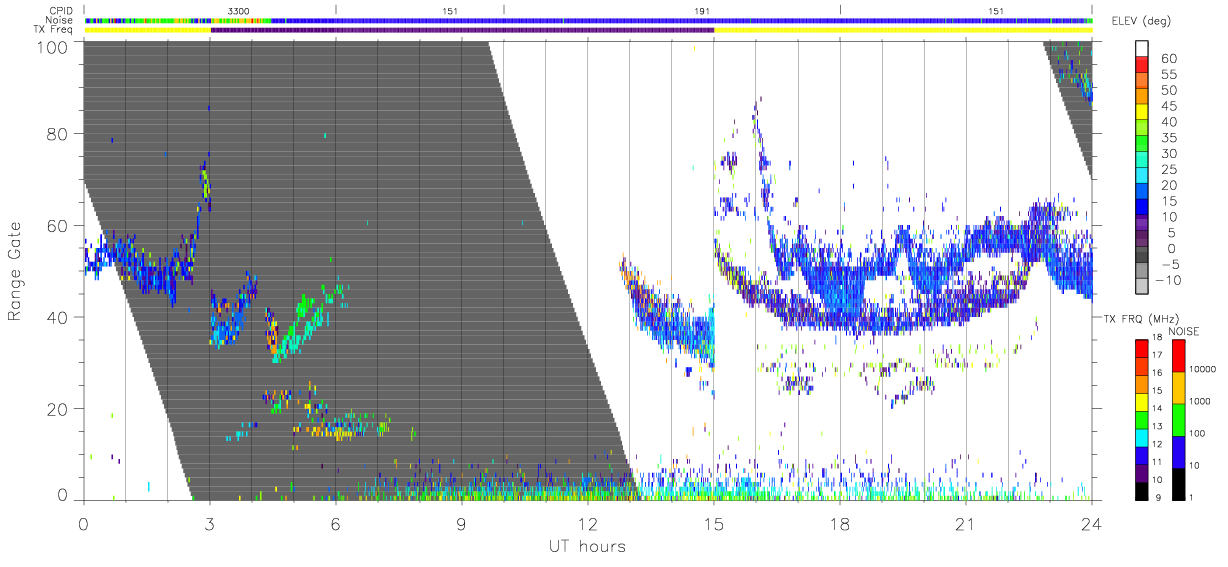
Task: Click the orange swatch in the NOISE colorbar
Action: click(1179, 387)
